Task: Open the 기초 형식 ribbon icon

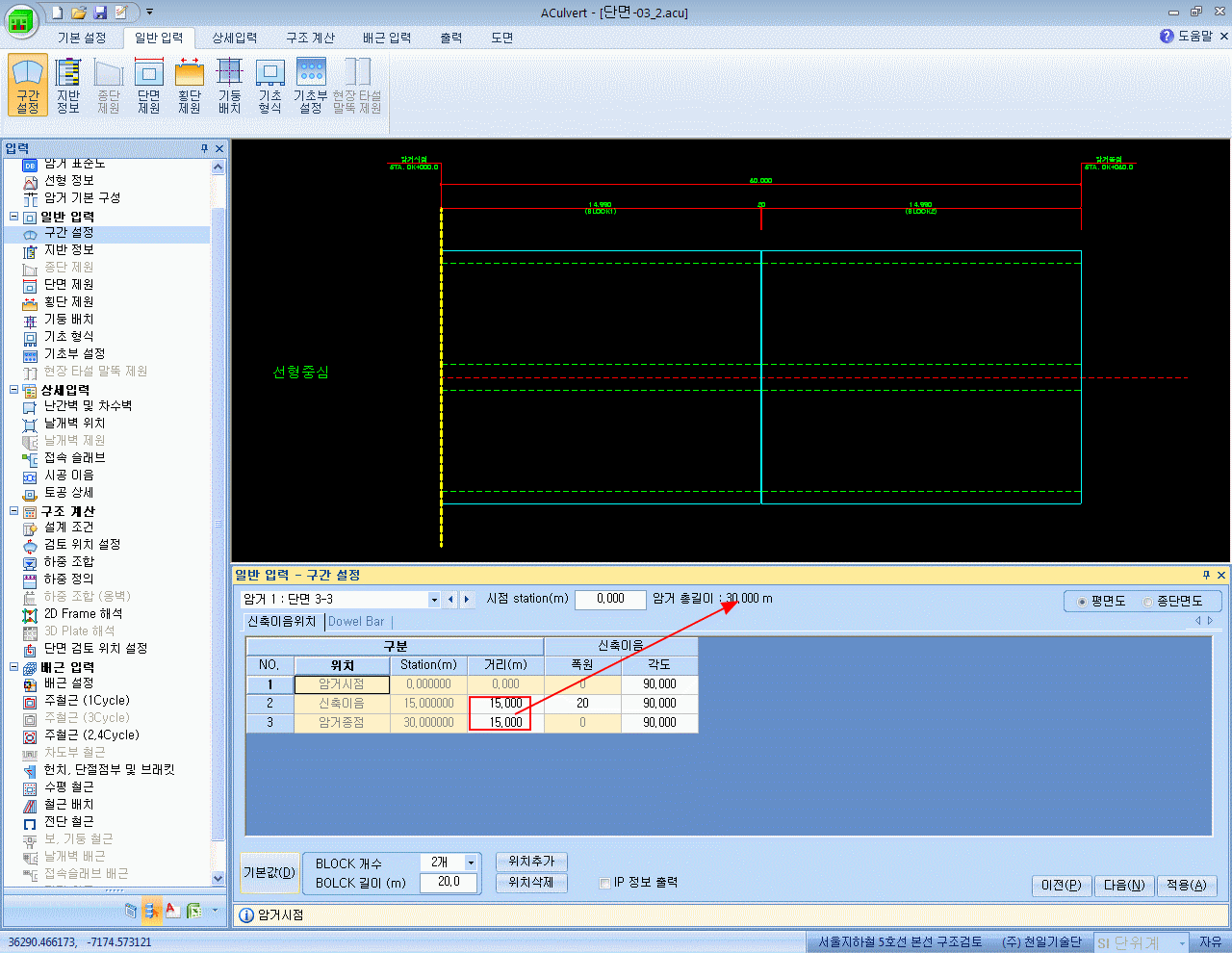Action: (x=270, y=86)
